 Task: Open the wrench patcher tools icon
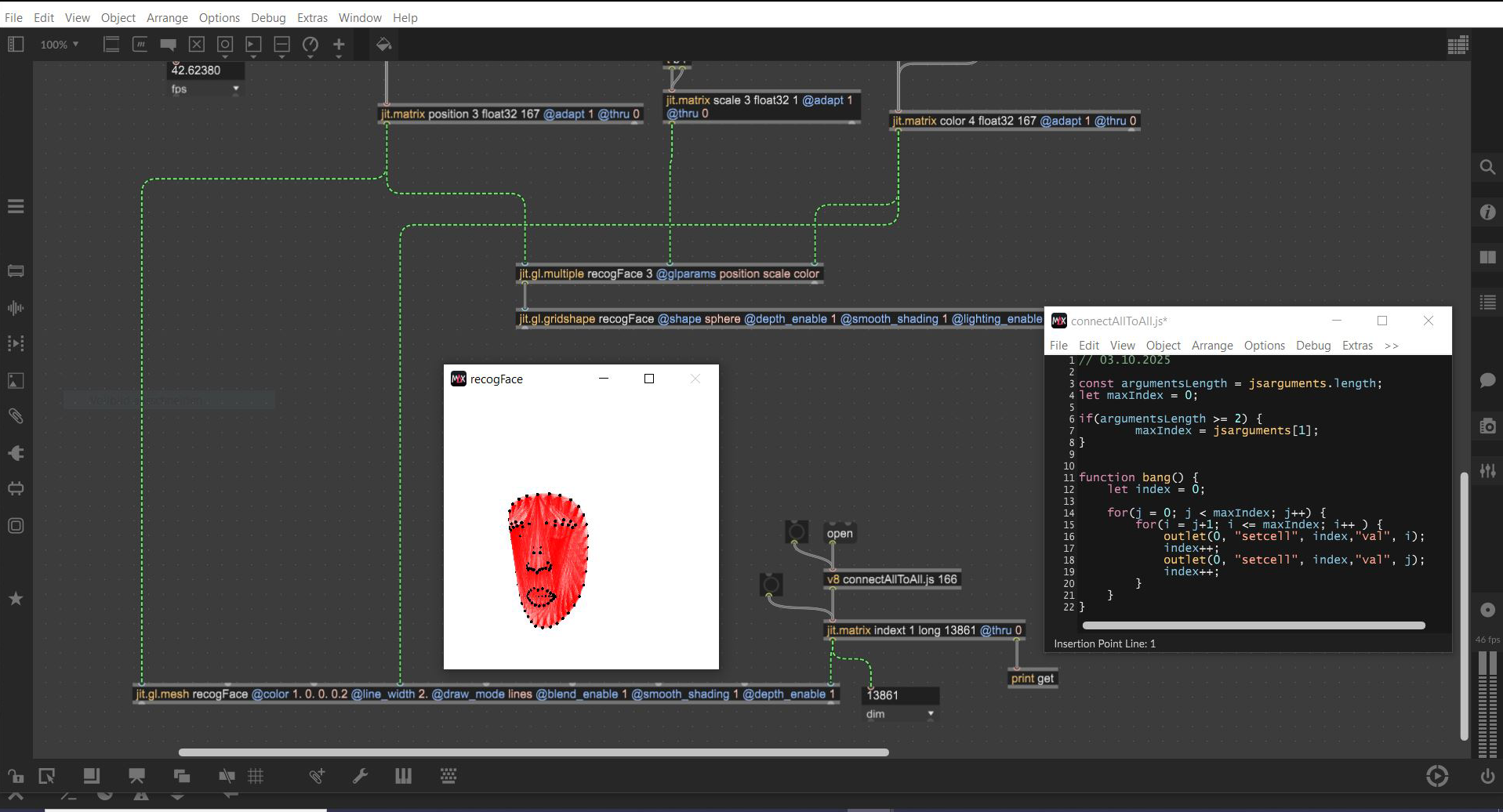click(360, 776)
